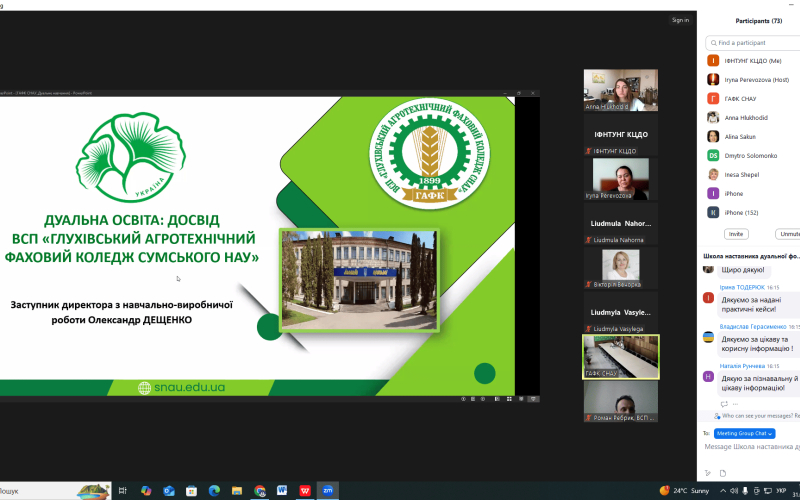Screen dimensions: 800x500
Task: Select Dmytro Solomonko in the participants list
Action: [753, 156]
